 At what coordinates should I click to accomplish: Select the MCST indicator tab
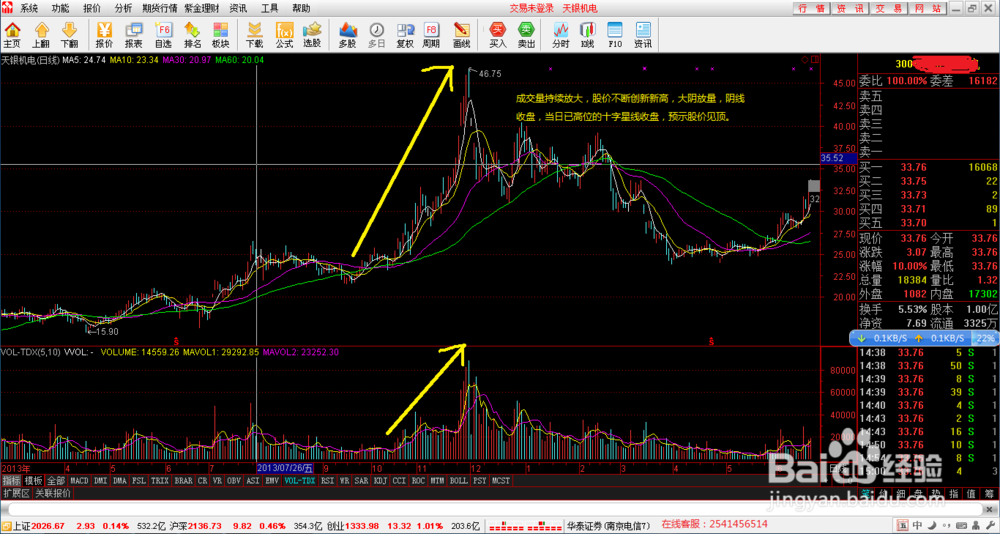tap(500, 480)
